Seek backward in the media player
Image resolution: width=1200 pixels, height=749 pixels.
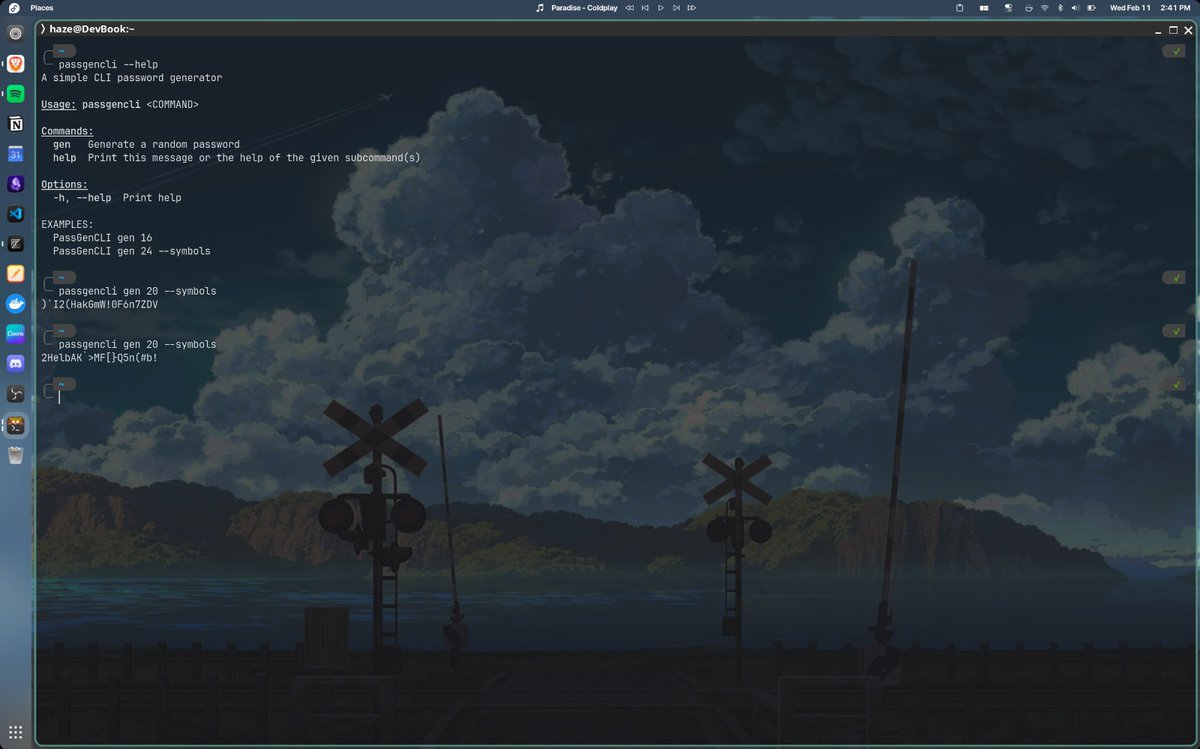point(630,7)
